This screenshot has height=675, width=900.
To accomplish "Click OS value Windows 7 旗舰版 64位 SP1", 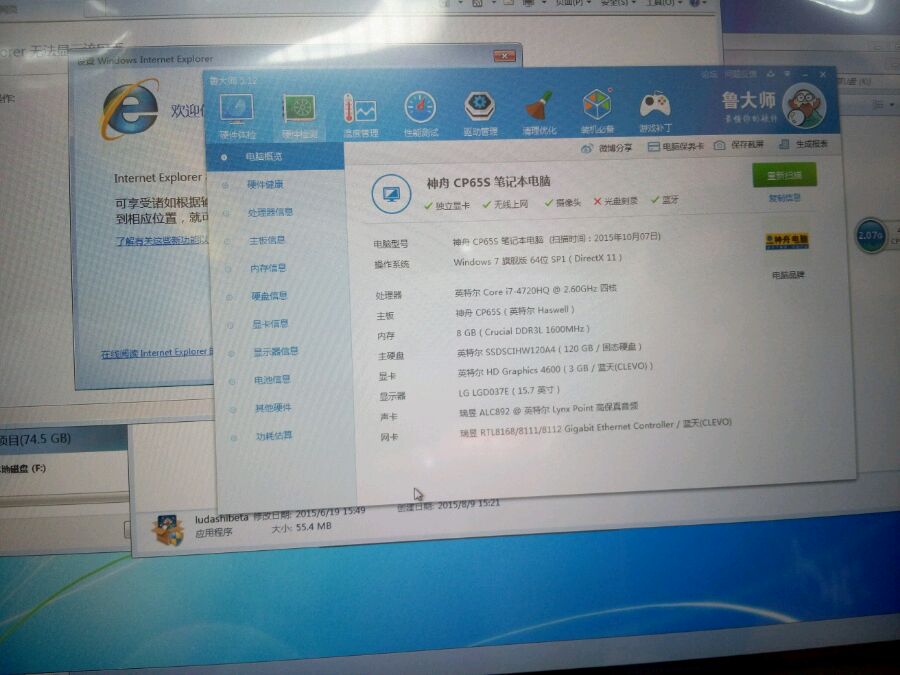I will (x=538, y=260).
